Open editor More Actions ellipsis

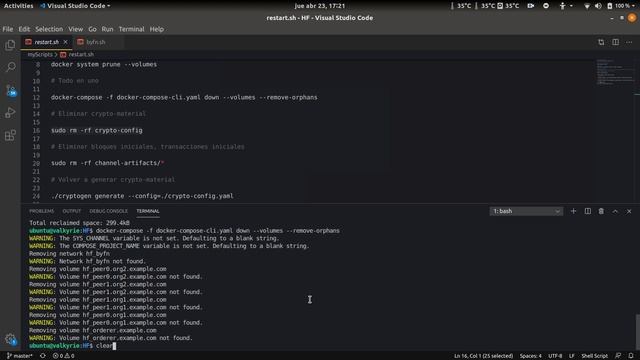coord(629,42)
